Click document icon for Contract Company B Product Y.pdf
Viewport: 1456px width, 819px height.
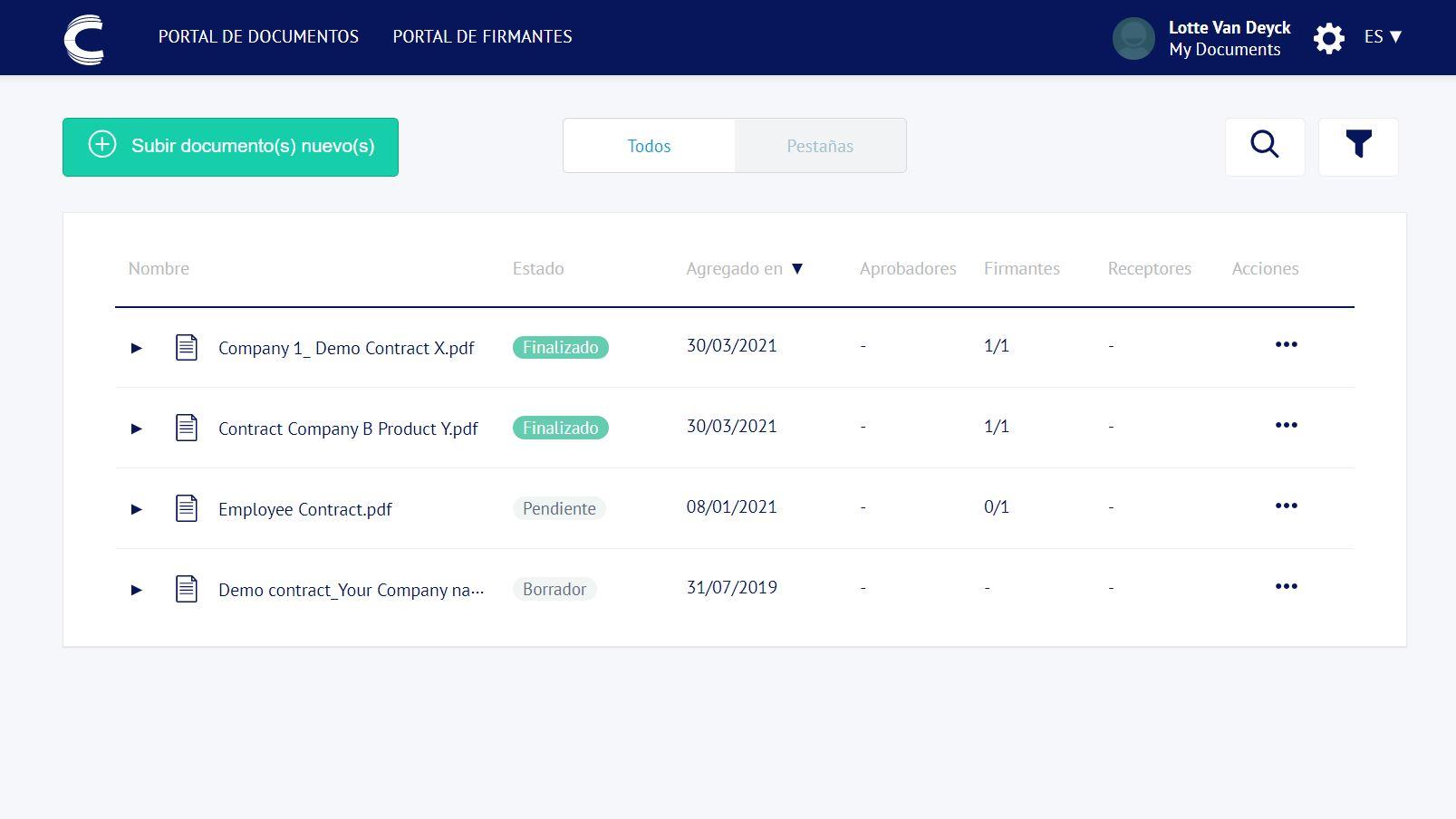click(x=186, y=428)
